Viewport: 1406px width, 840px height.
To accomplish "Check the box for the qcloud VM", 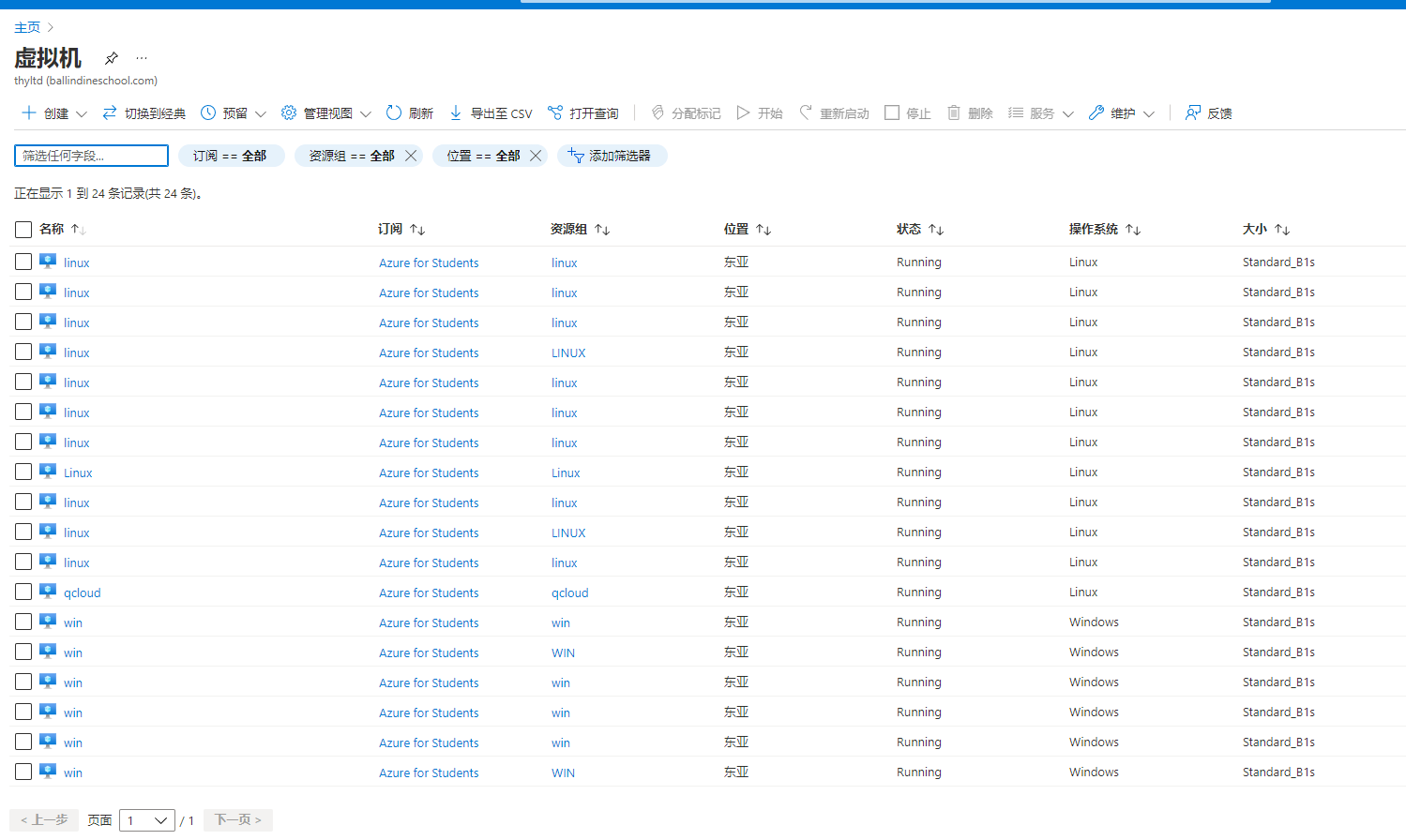I will pos(23,592).
